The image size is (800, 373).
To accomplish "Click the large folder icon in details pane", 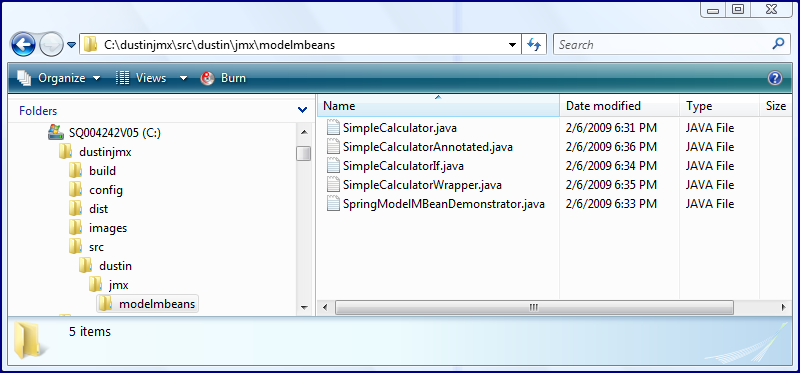I will pyautogui.click(x=31, y=339).
